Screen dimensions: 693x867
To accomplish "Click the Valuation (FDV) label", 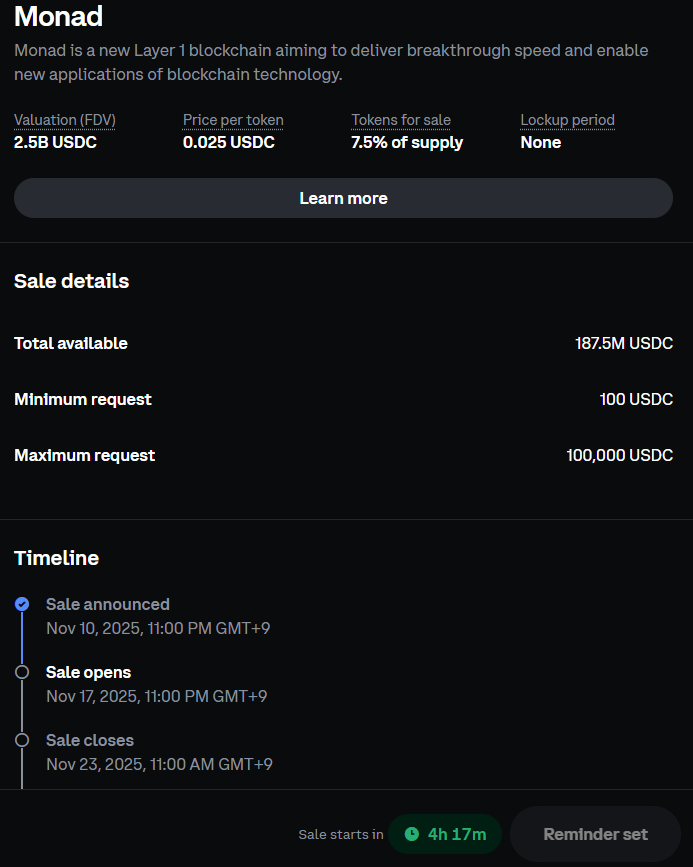I will 65,120.
